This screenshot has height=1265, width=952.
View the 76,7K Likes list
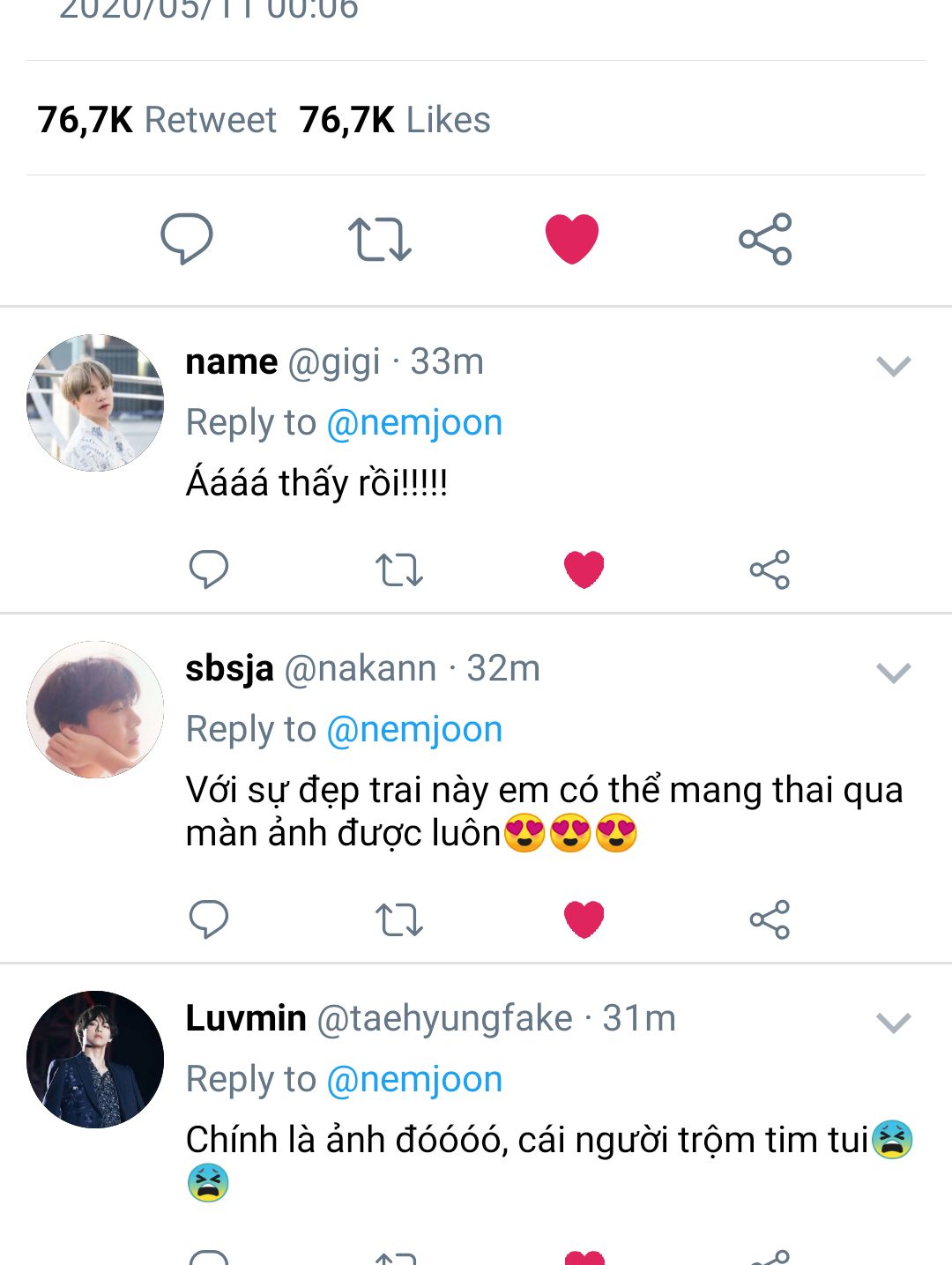point(395,120)
